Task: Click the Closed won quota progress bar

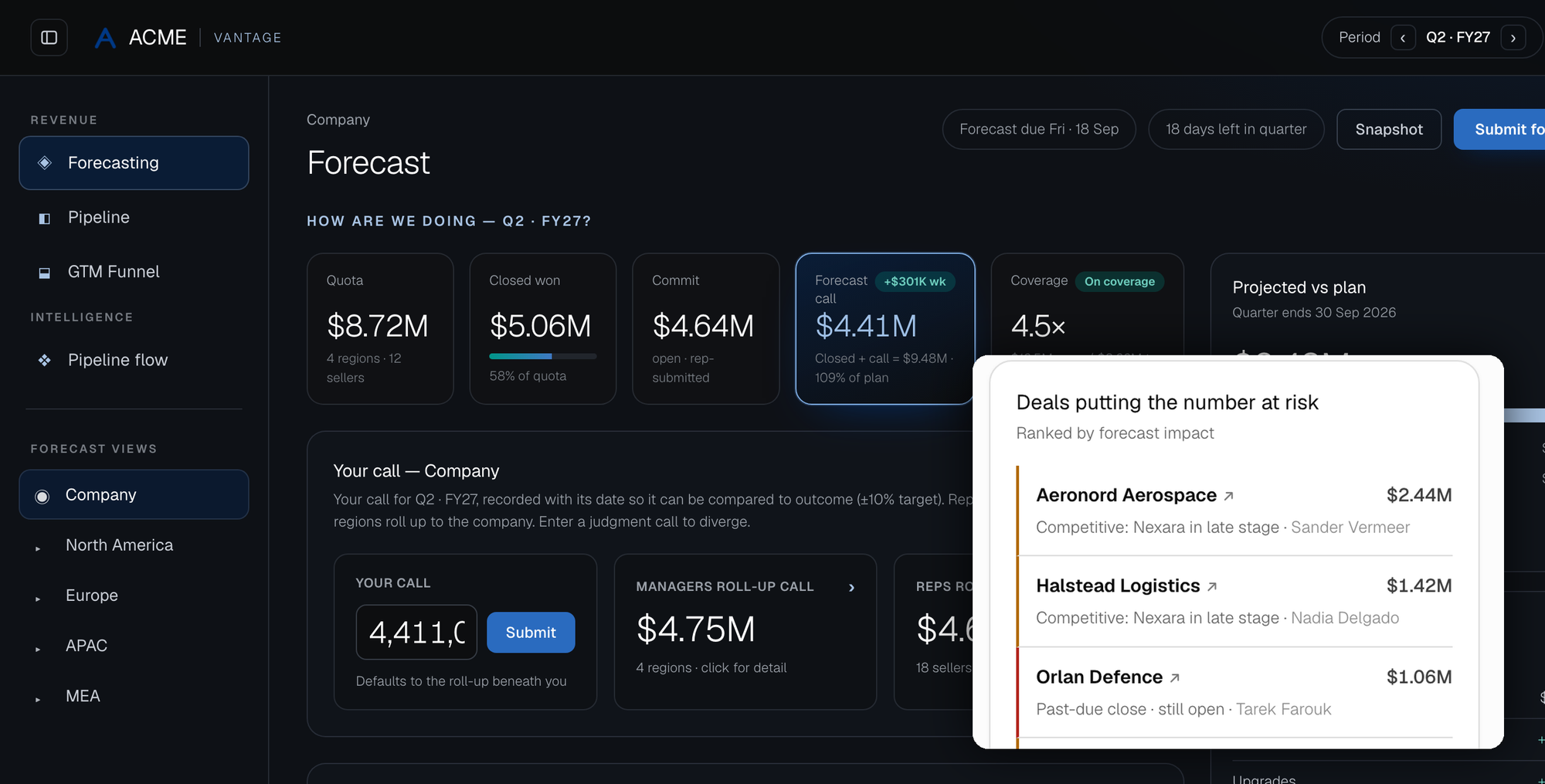Action: click(x=543, y=356)
